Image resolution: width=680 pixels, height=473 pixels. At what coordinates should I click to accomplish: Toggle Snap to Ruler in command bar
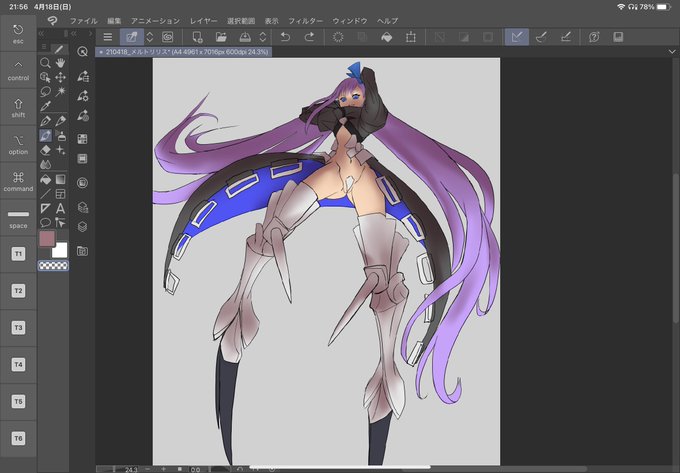click(517, 37)
